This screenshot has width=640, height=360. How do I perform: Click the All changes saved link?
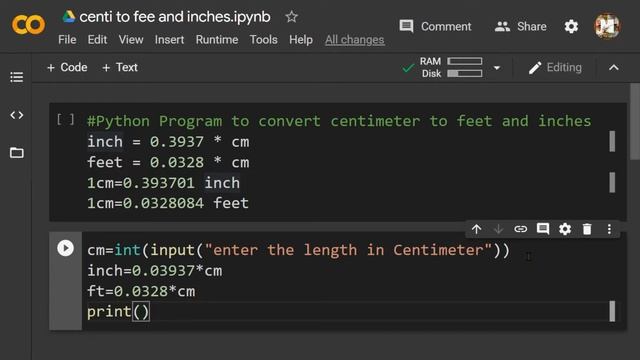tap(354, 40)
